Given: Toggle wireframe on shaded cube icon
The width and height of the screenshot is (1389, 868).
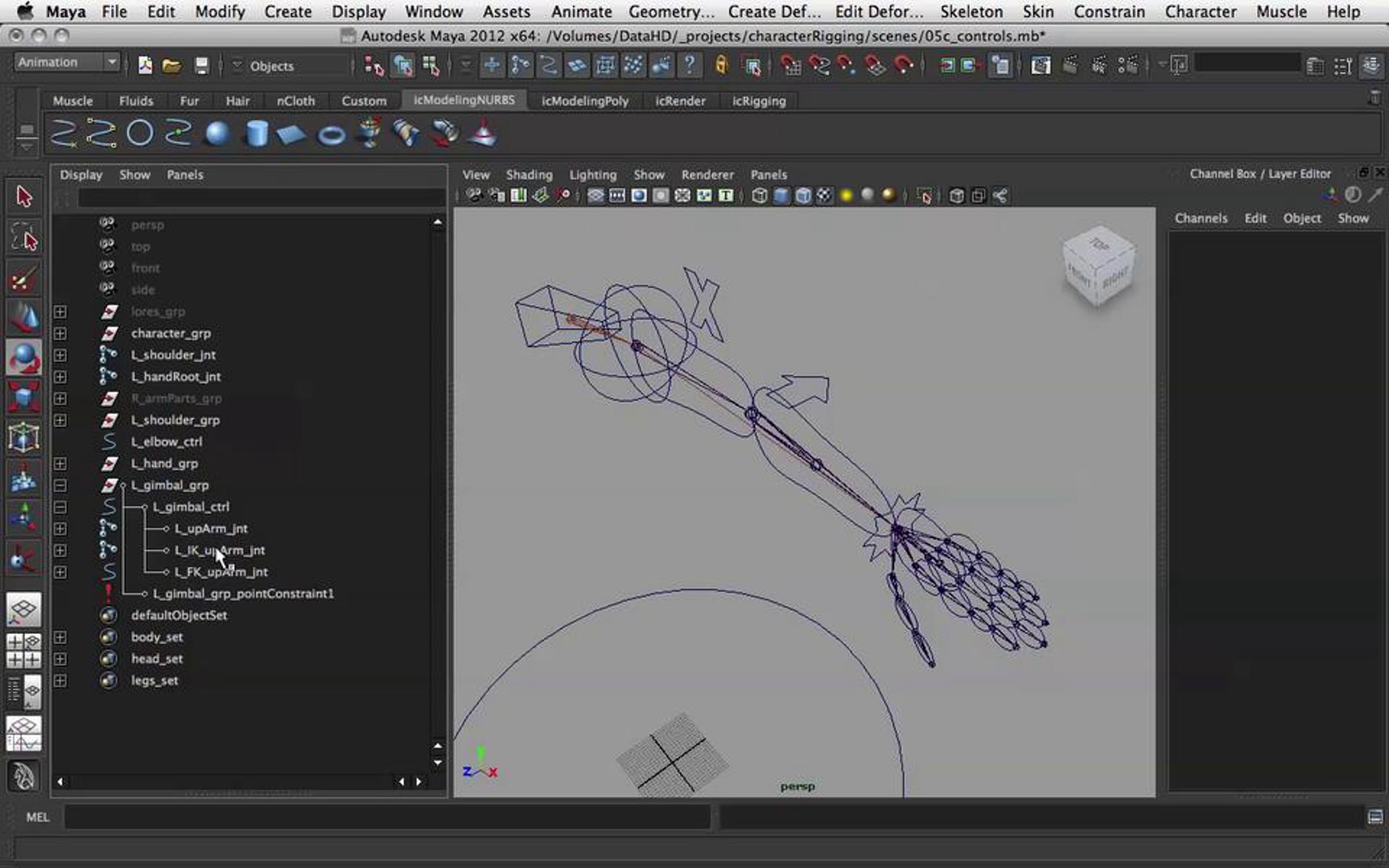Looking at the screenshot, I should coord(803,196).
